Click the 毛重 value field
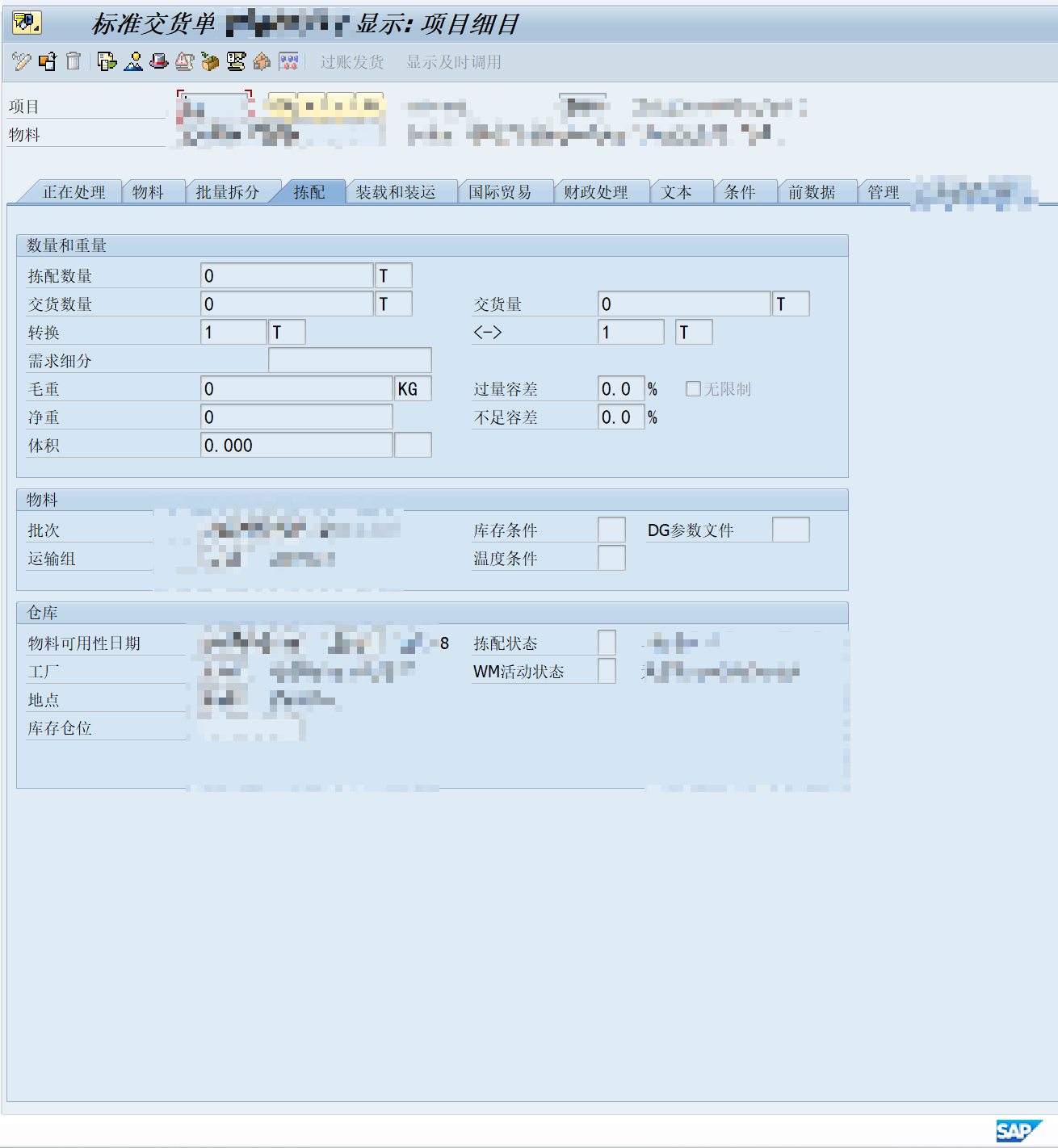The image size is (1058, 1148). (296, 389)
